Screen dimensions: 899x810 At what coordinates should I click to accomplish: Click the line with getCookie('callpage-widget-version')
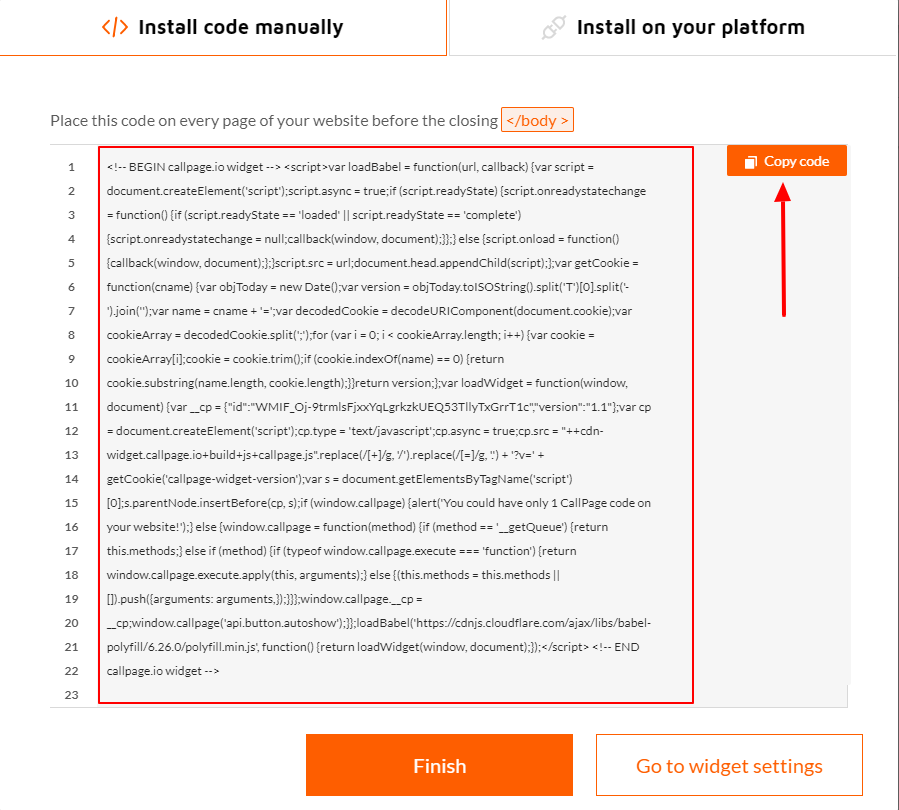[340, 479]
